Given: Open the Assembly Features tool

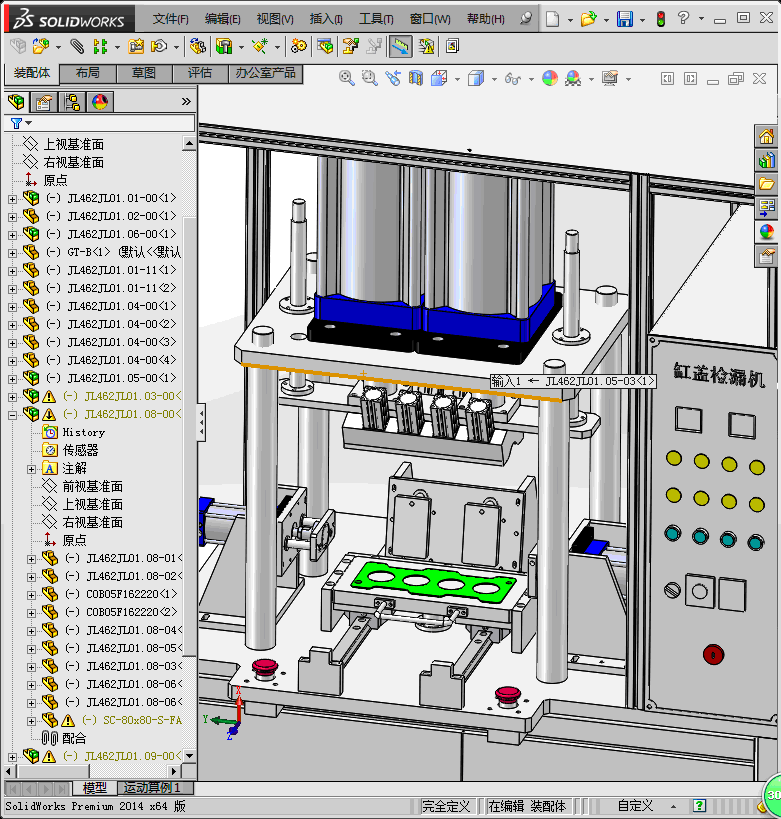Looking at the screenshot, I should tap(224, 46).
